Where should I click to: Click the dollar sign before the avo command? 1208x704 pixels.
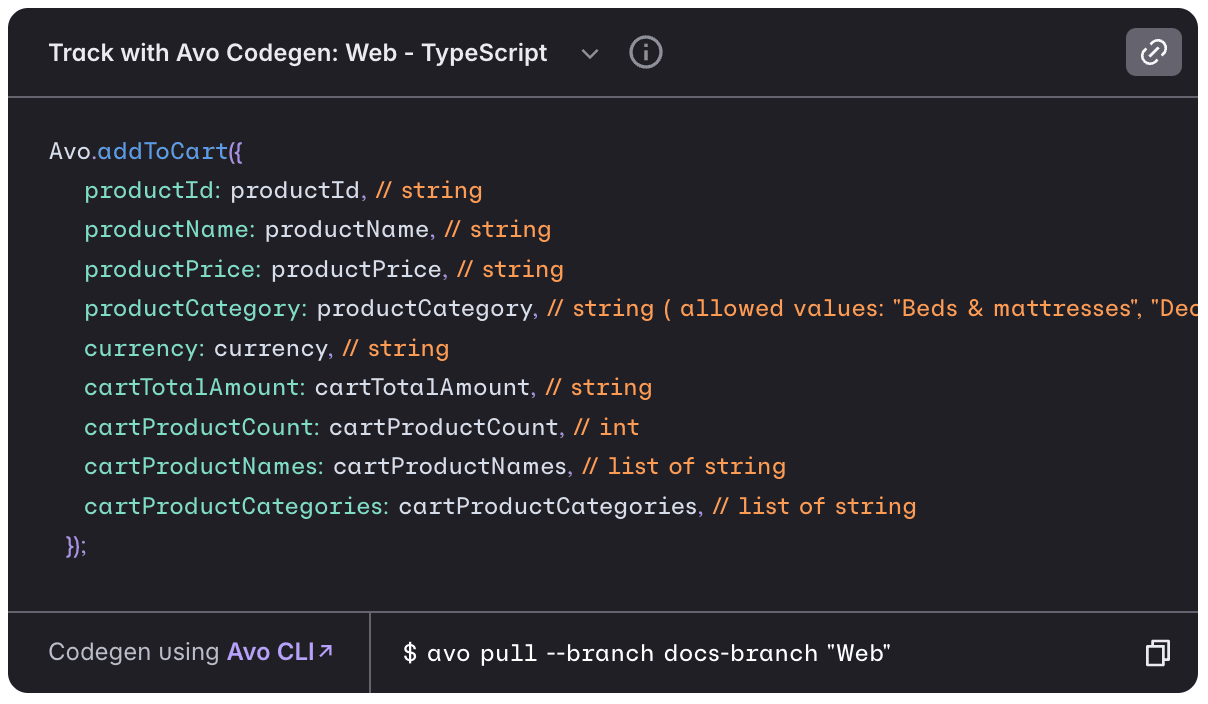point(406,653)
